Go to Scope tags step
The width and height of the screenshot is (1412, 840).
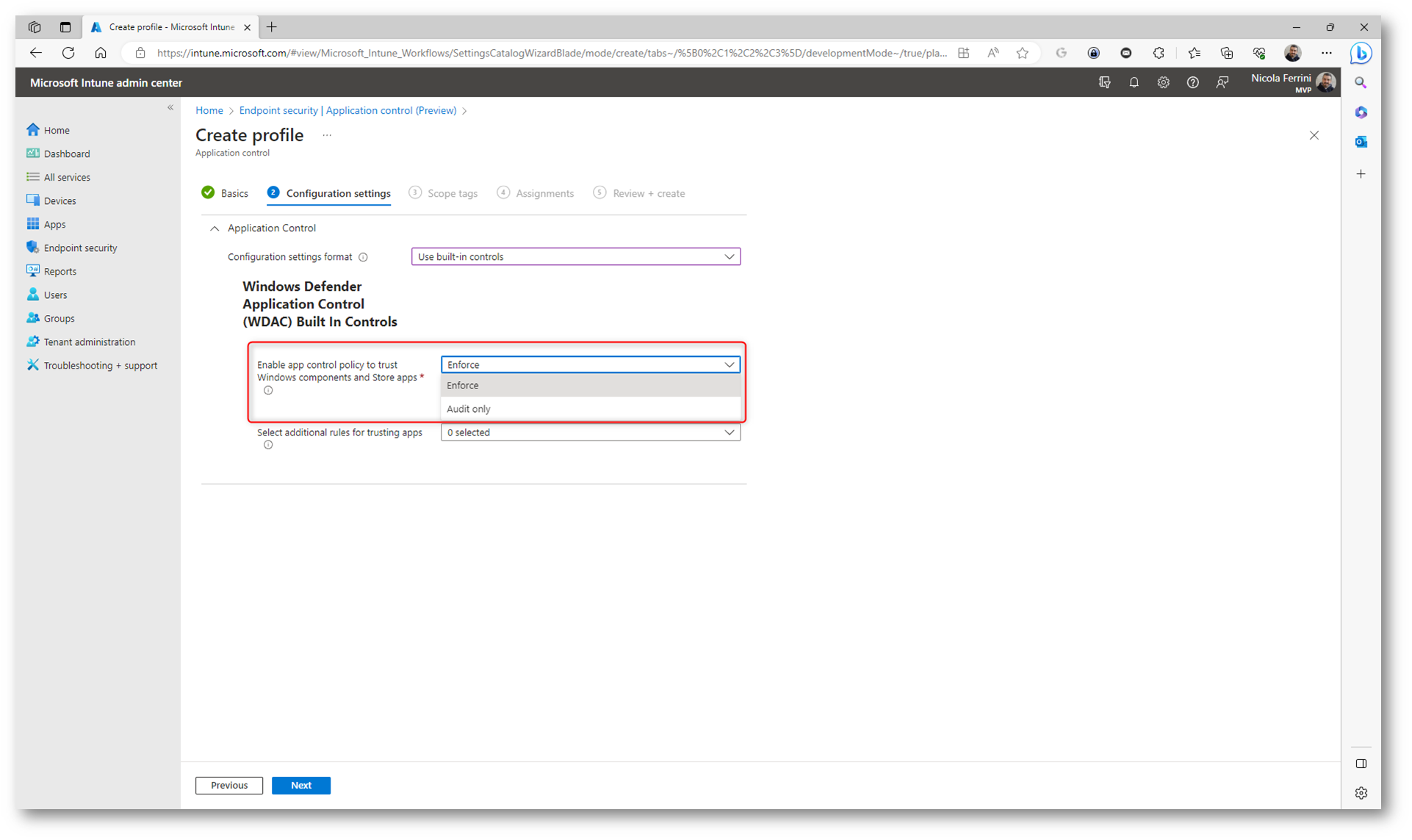click(x=443, y=193)
